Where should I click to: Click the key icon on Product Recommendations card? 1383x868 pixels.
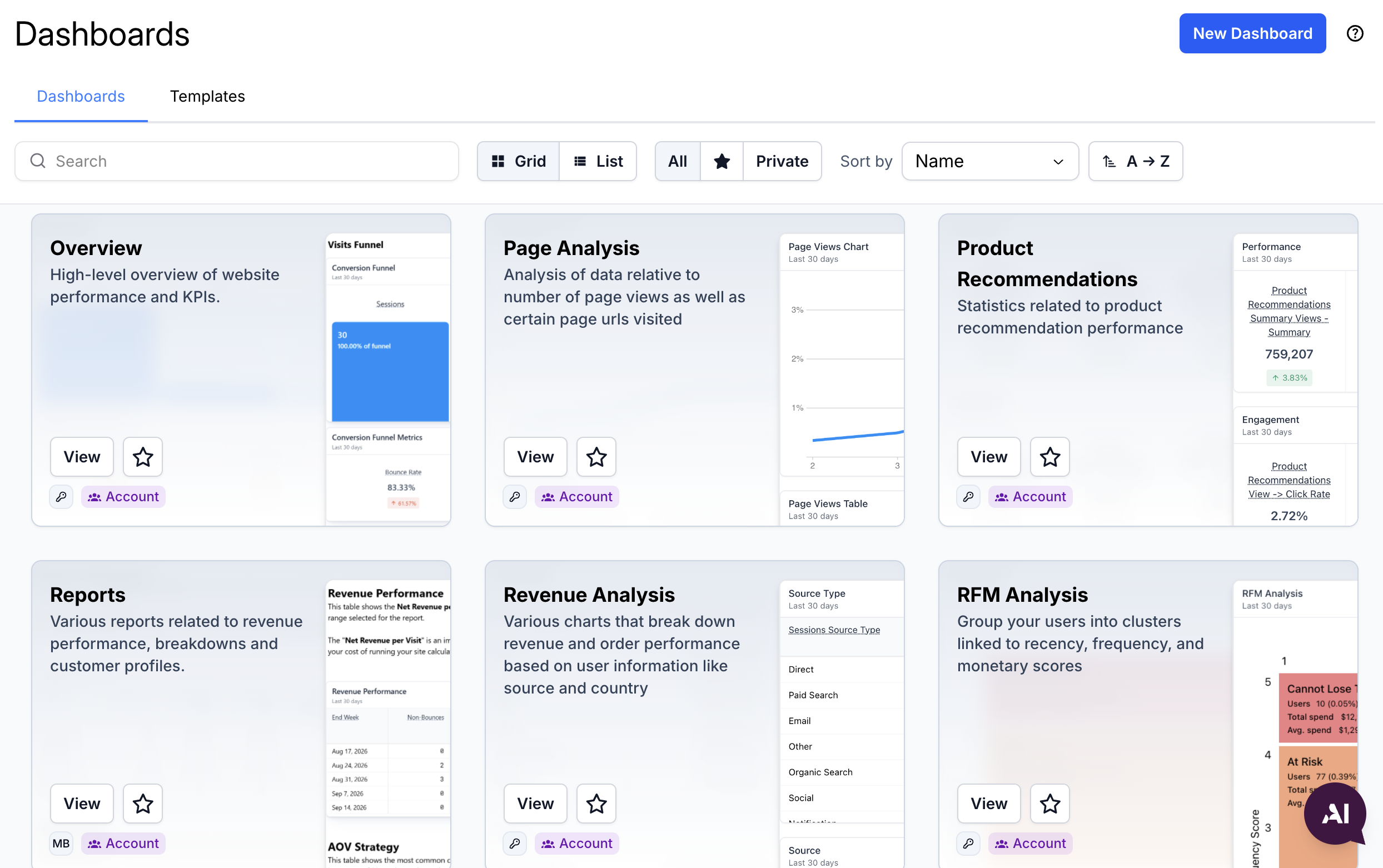click(968, 497)
